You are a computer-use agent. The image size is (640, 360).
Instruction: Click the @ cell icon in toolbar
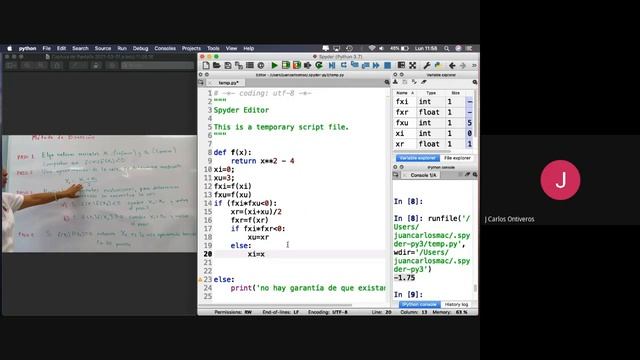(261, 65)
